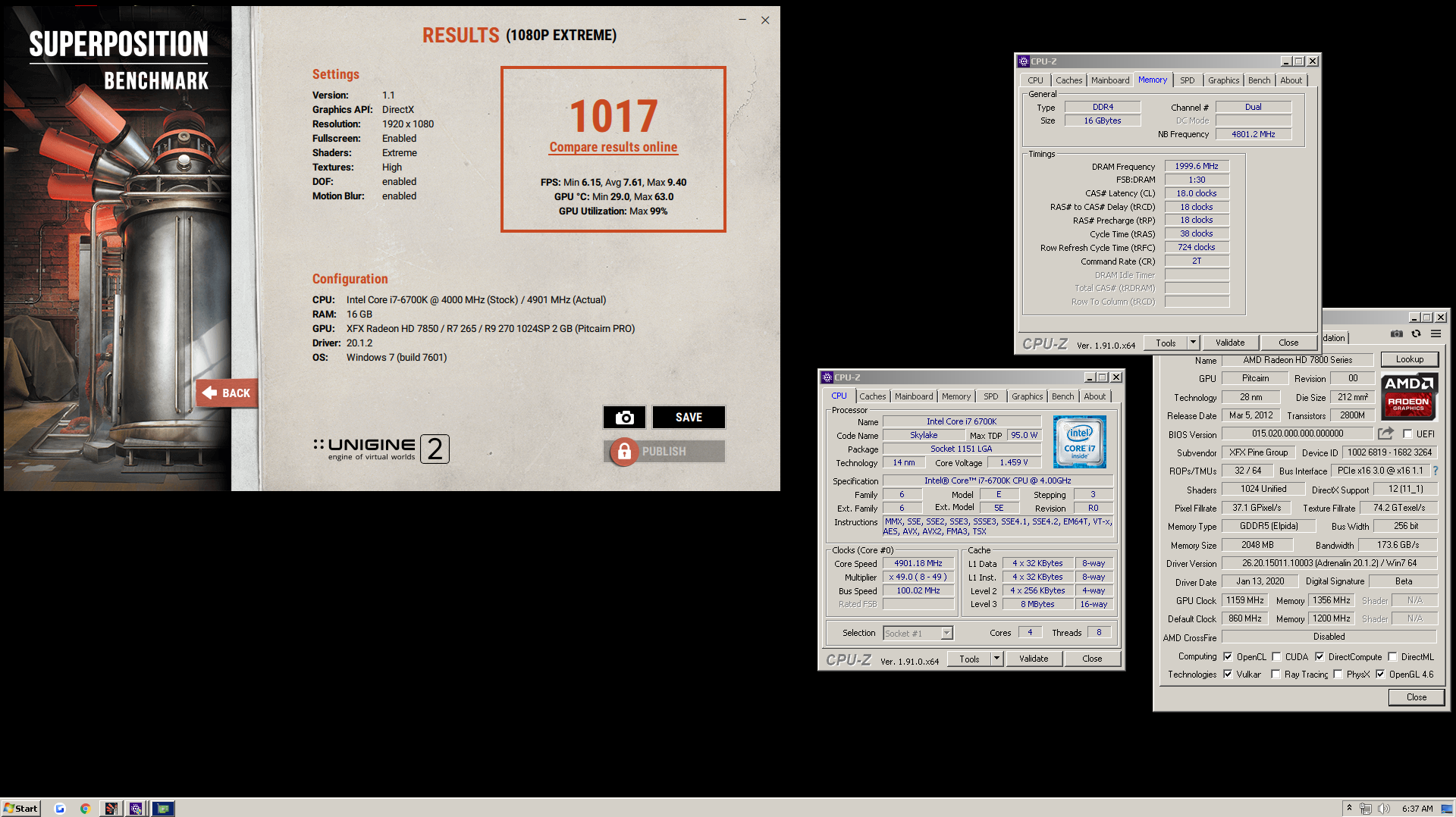1456x817 pixels.
Task: Toggle the OpenGL 4.6 checkbox
Action: click(1380, 675)
